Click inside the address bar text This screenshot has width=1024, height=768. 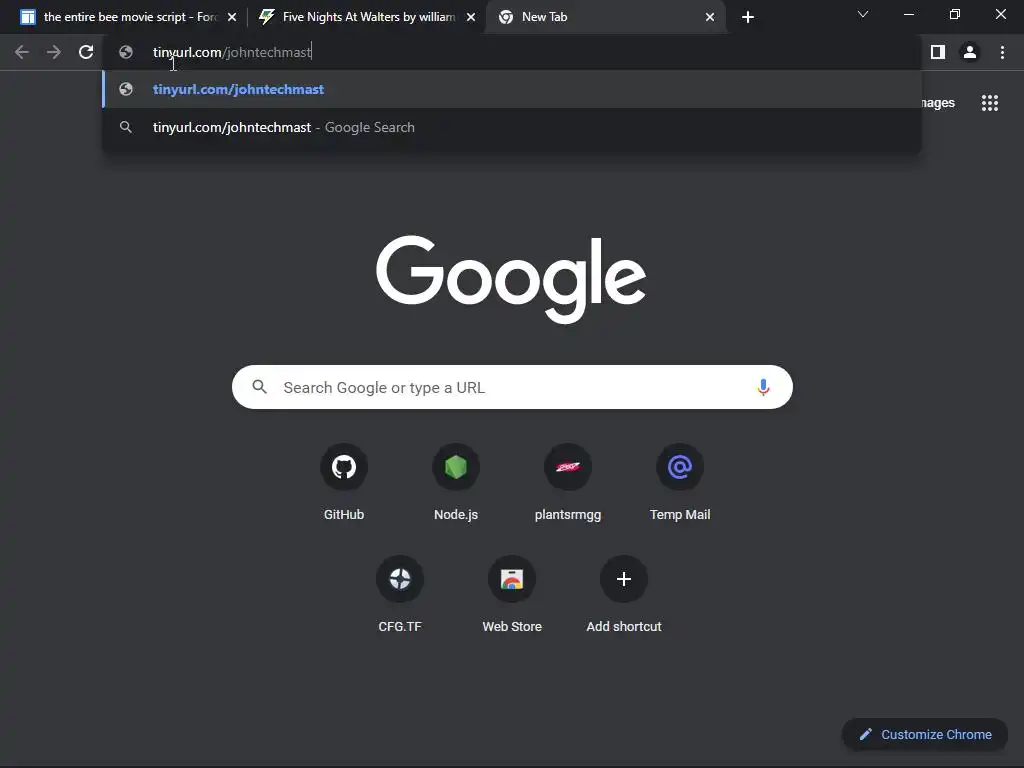coord(232,52)
